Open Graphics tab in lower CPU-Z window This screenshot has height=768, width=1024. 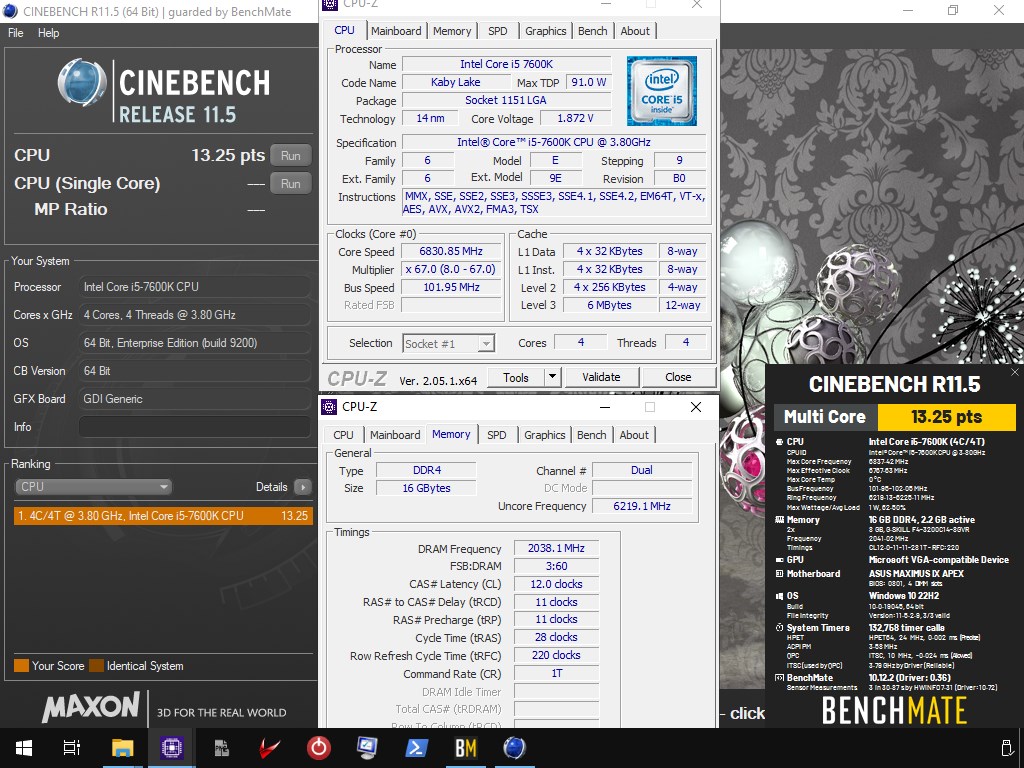click(x=545, y=435)
